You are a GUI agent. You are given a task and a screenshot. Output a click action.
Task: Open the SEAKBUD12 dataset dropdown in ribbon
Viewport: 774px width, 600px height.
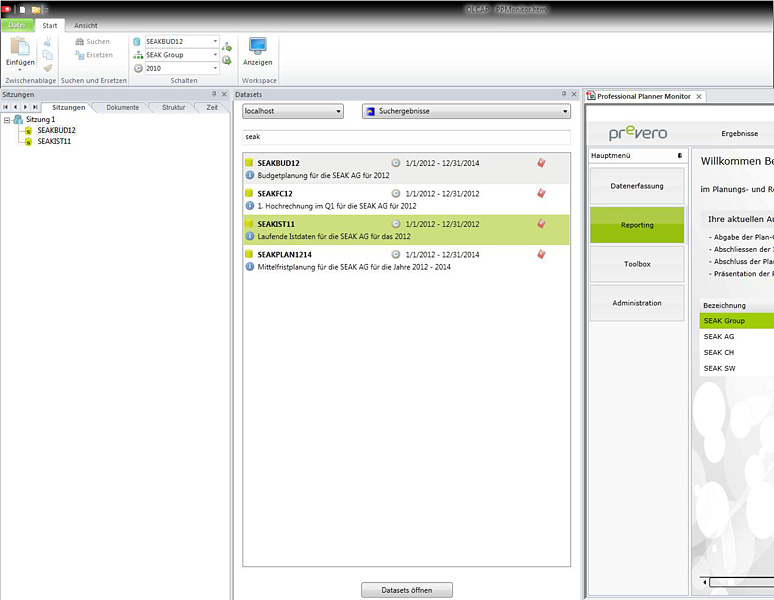215,41
